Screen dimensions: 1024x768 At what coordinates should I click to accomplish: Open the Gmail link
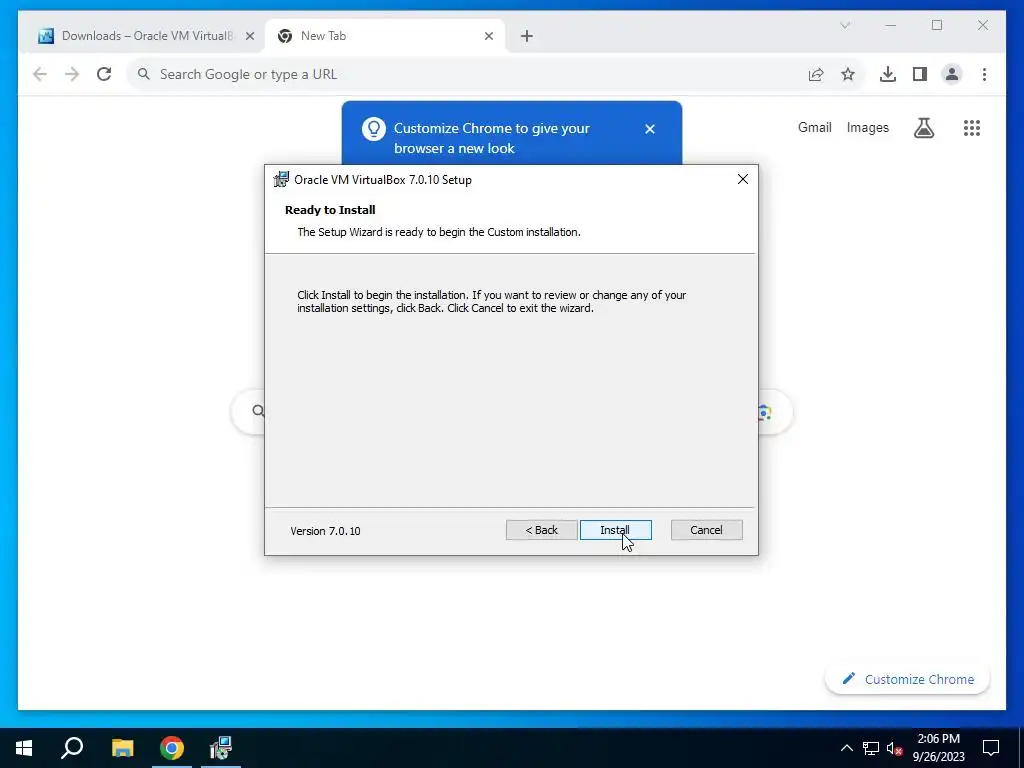coord(814,127)
